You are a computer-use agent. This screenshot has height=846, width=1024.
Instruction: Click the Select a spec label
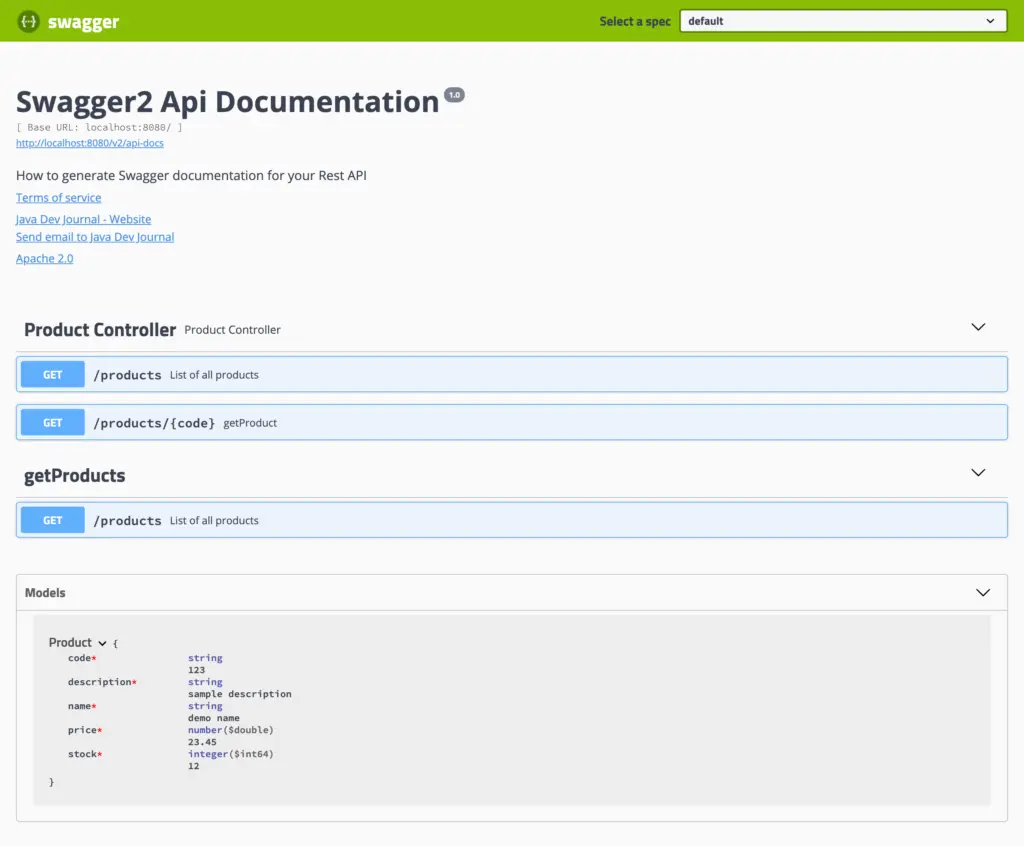coord(635,22)
